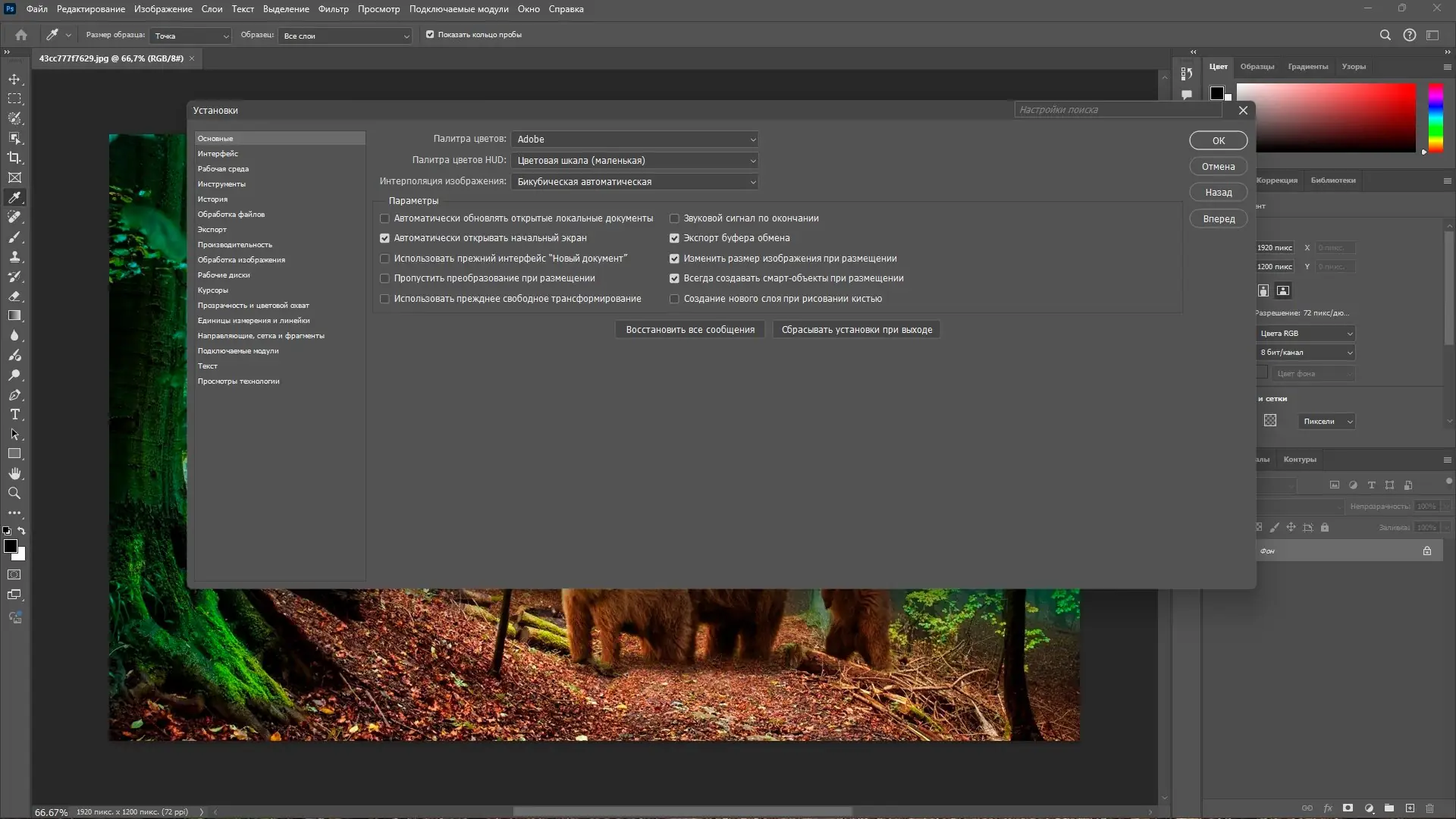Expand 'Интерполяция изображения' dropdown

635,182
